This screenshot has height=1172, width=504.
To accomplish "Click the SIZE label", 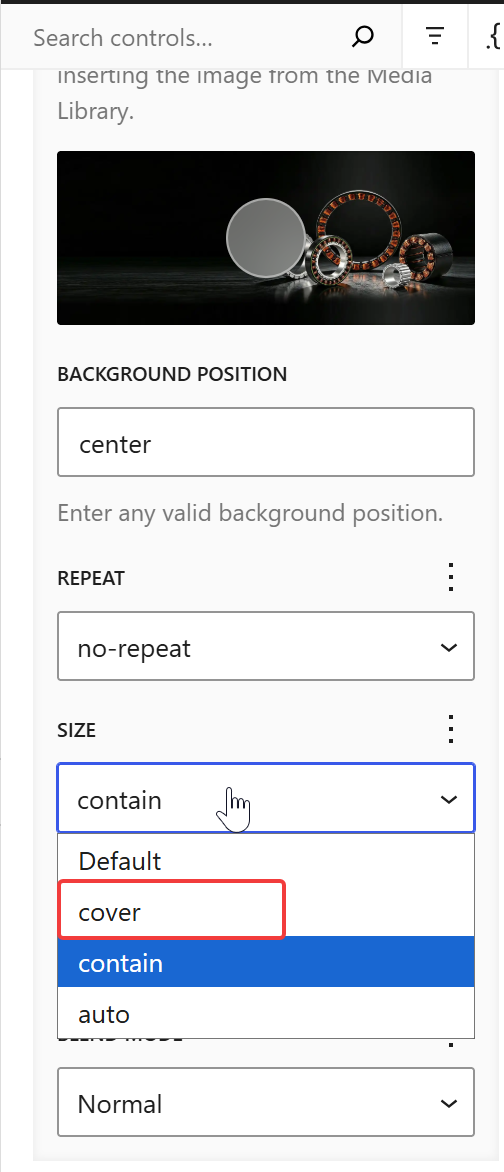I will point(76,730).
